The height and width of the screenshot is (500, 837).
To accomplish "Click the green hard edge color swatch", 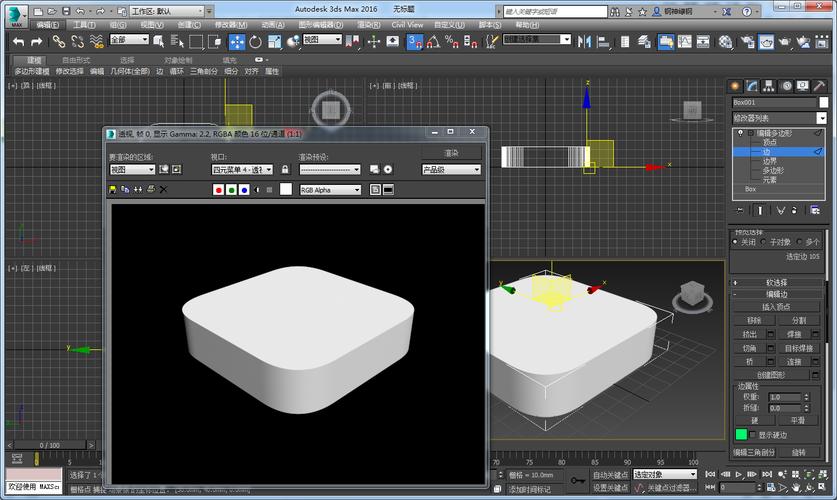I will [742, 434].
